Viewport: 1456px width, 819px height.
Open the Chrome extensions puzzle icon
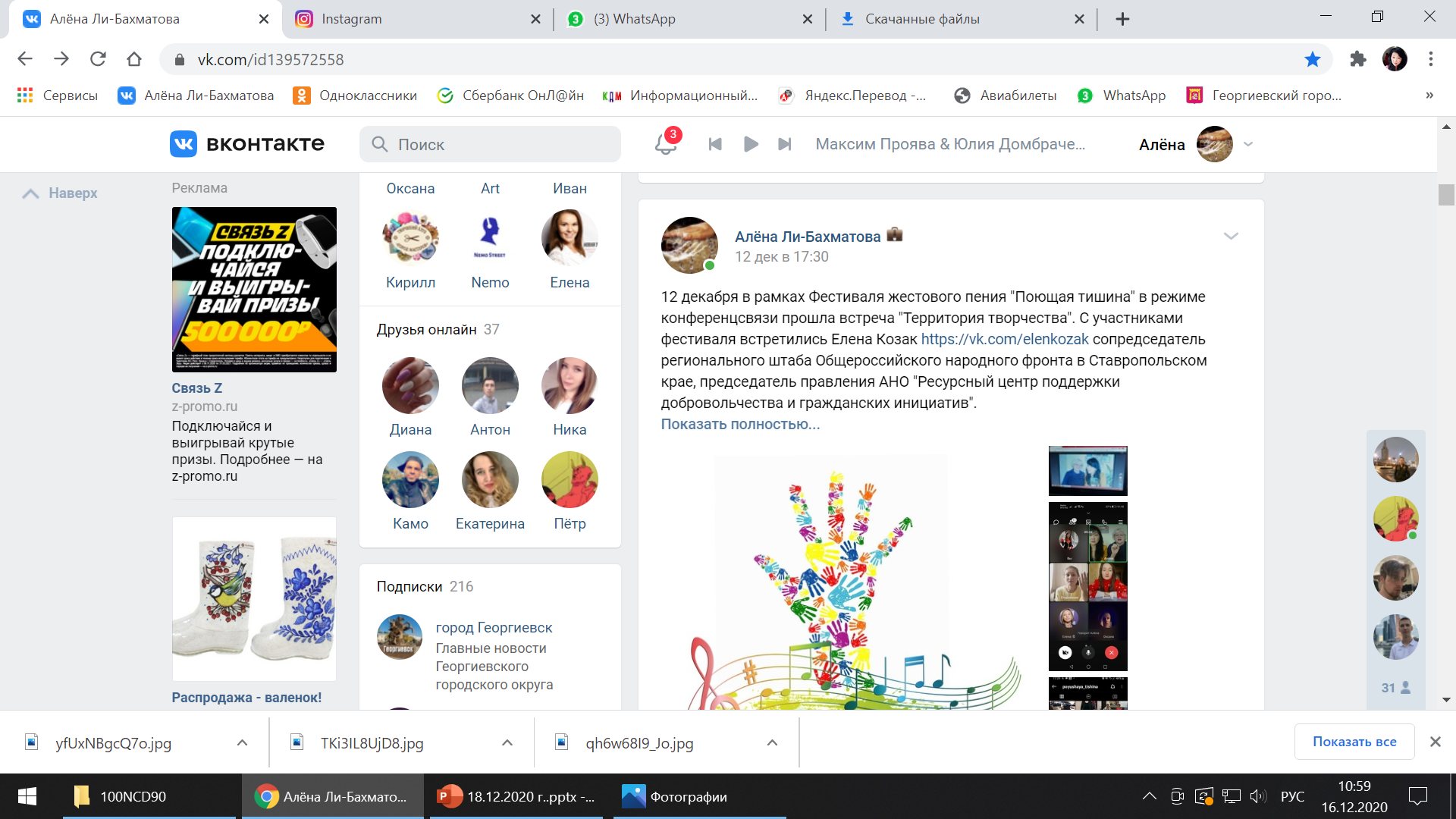click(x=1358, y=59)
